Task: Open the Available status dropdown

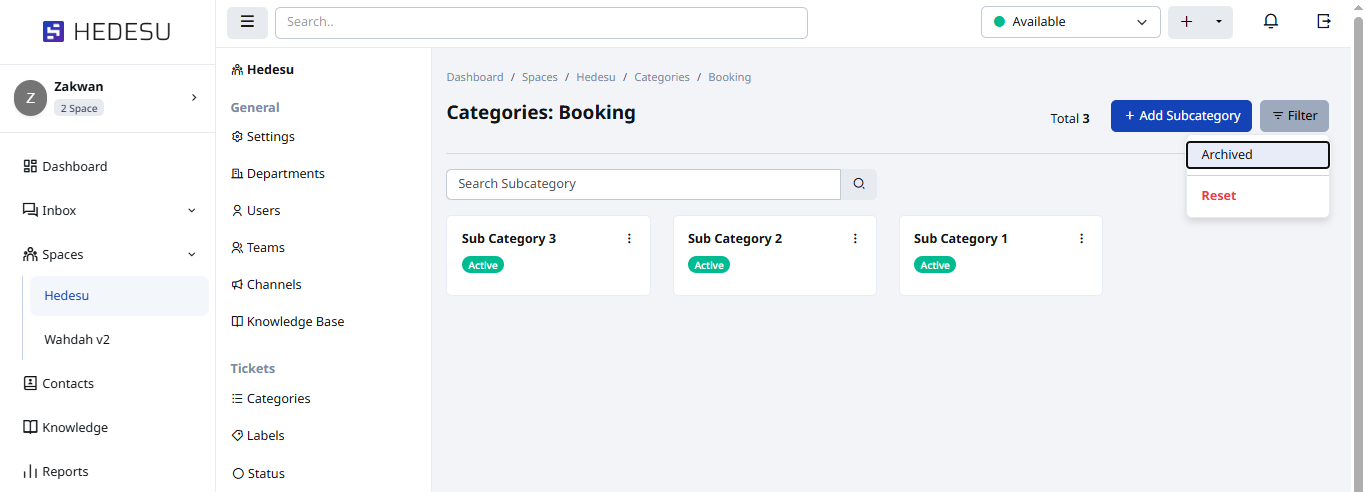Action: [1070, 22]
